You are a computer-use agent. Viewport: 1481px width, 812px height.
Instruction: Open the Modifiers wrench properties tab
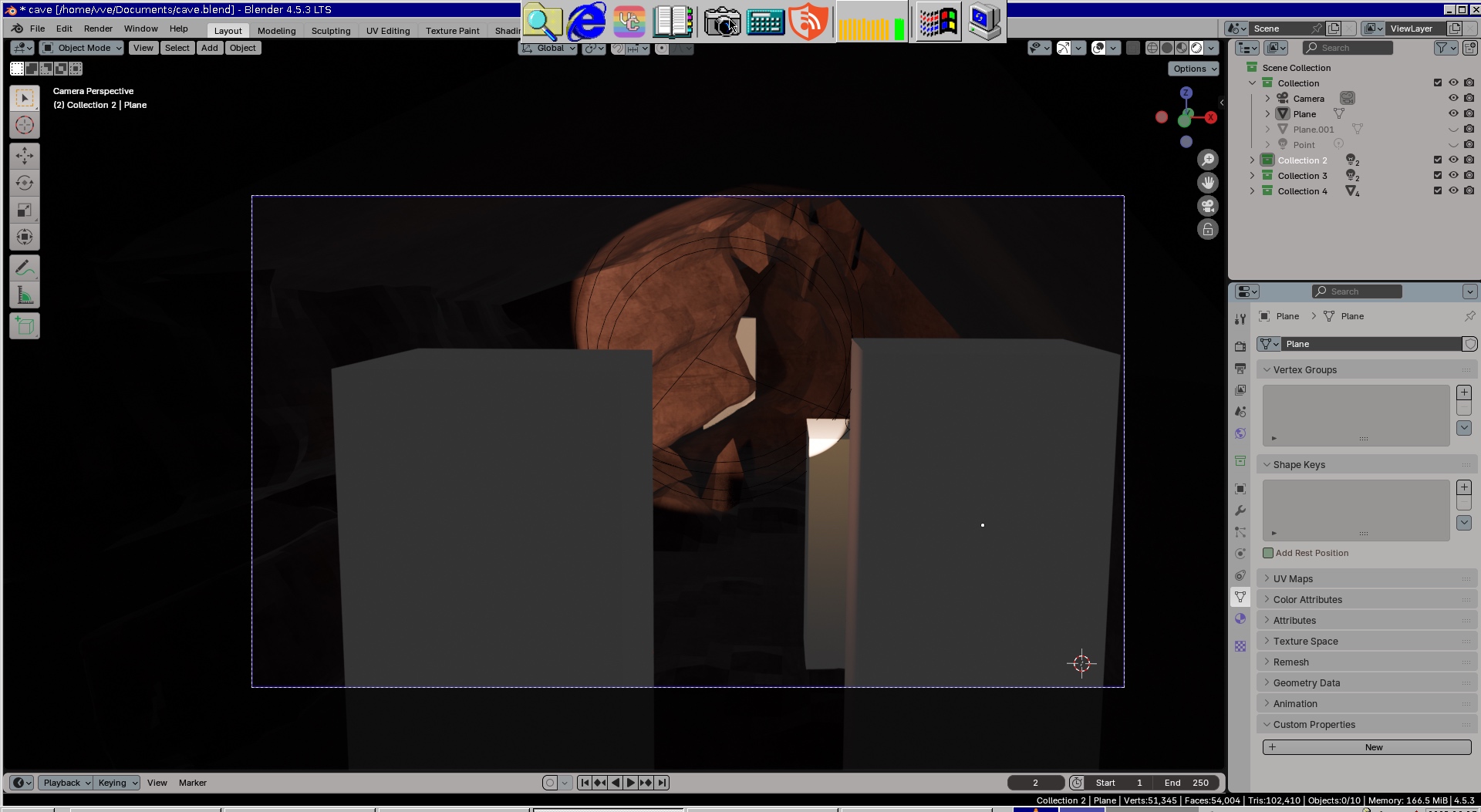coord(1240,510)
